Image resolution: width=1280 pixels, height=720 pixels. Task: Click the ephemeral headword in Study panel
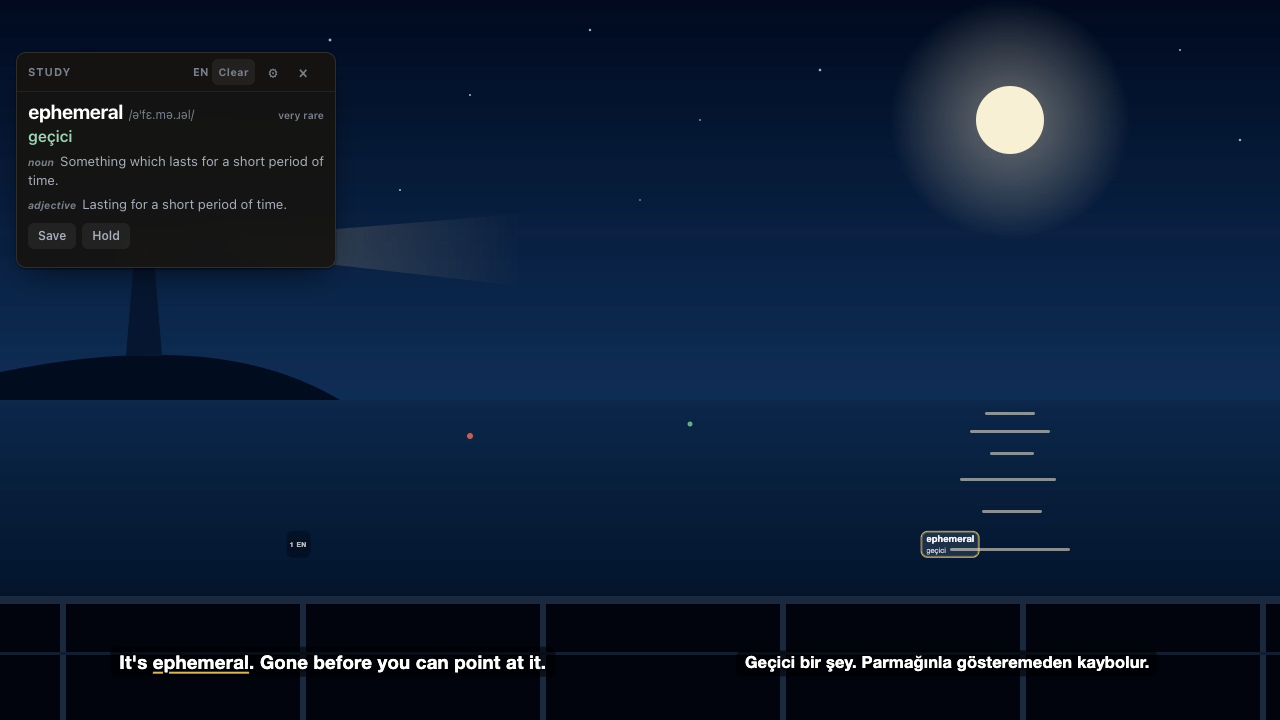75,113
